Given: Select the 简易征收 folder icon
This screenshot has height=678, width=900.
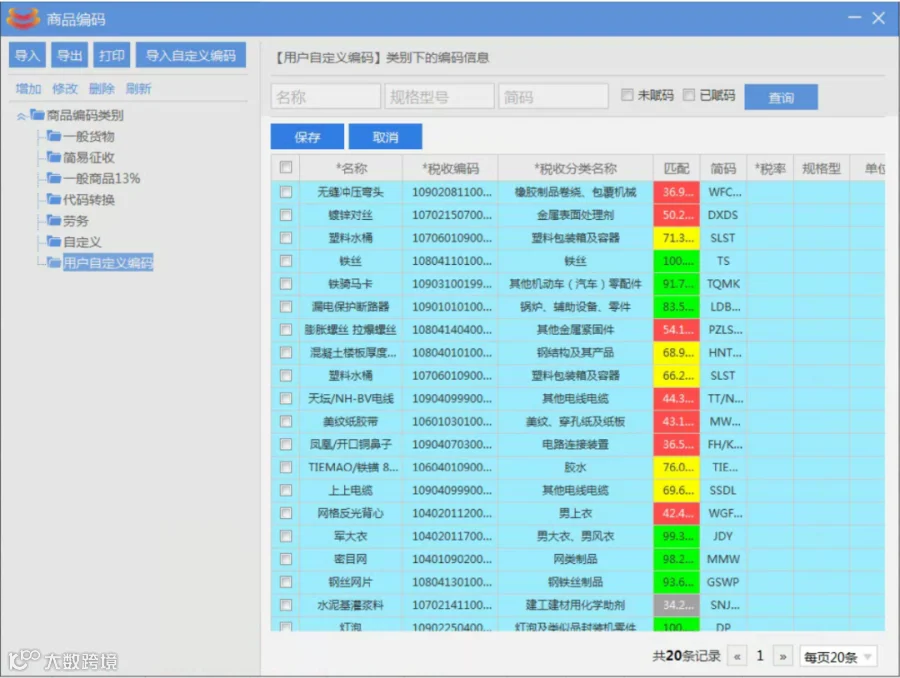Looking at the screenshot, I should pyautogui.click(x=54, y=157).
